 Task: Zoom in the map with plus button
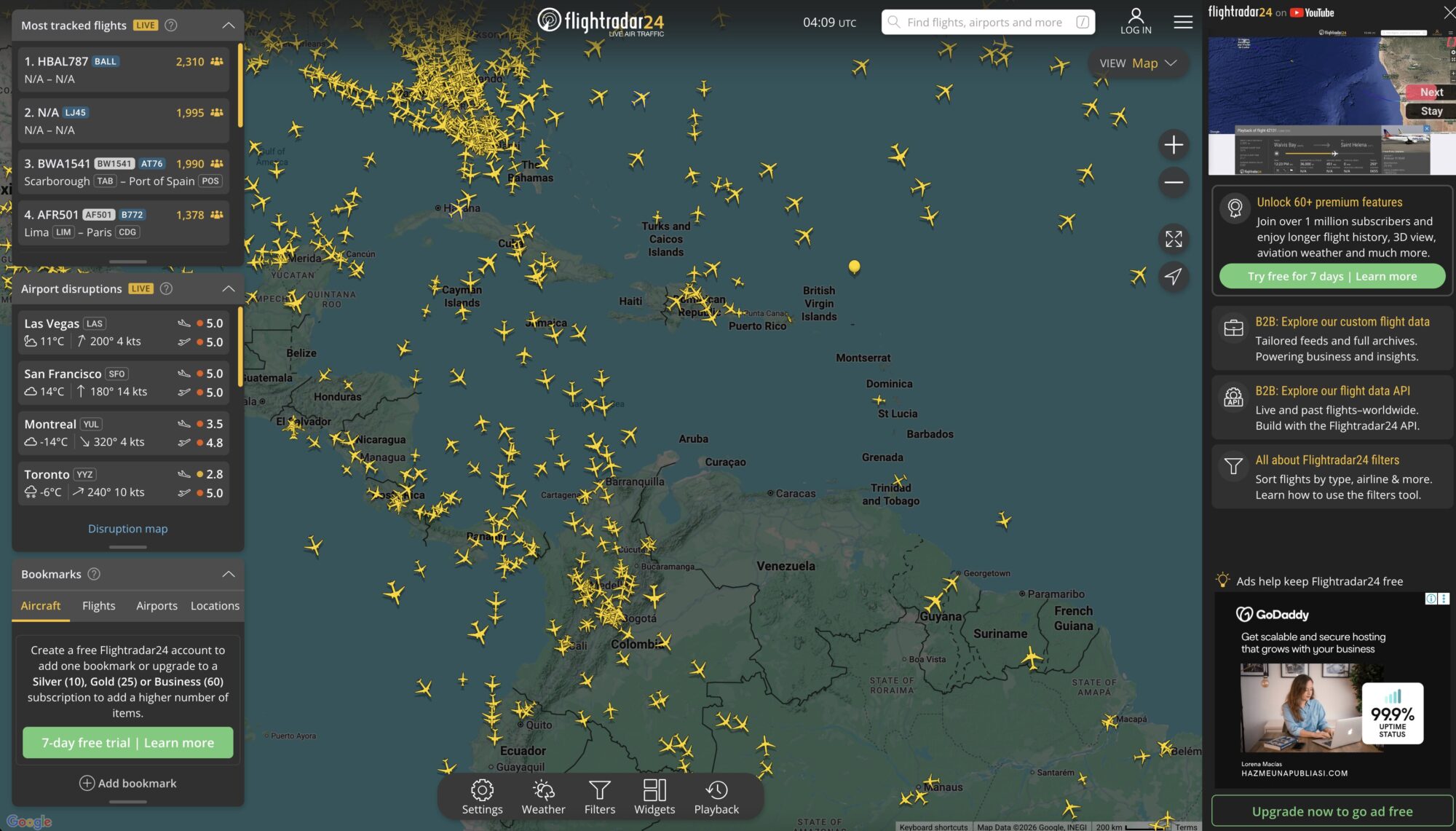tap(1174, 145)
